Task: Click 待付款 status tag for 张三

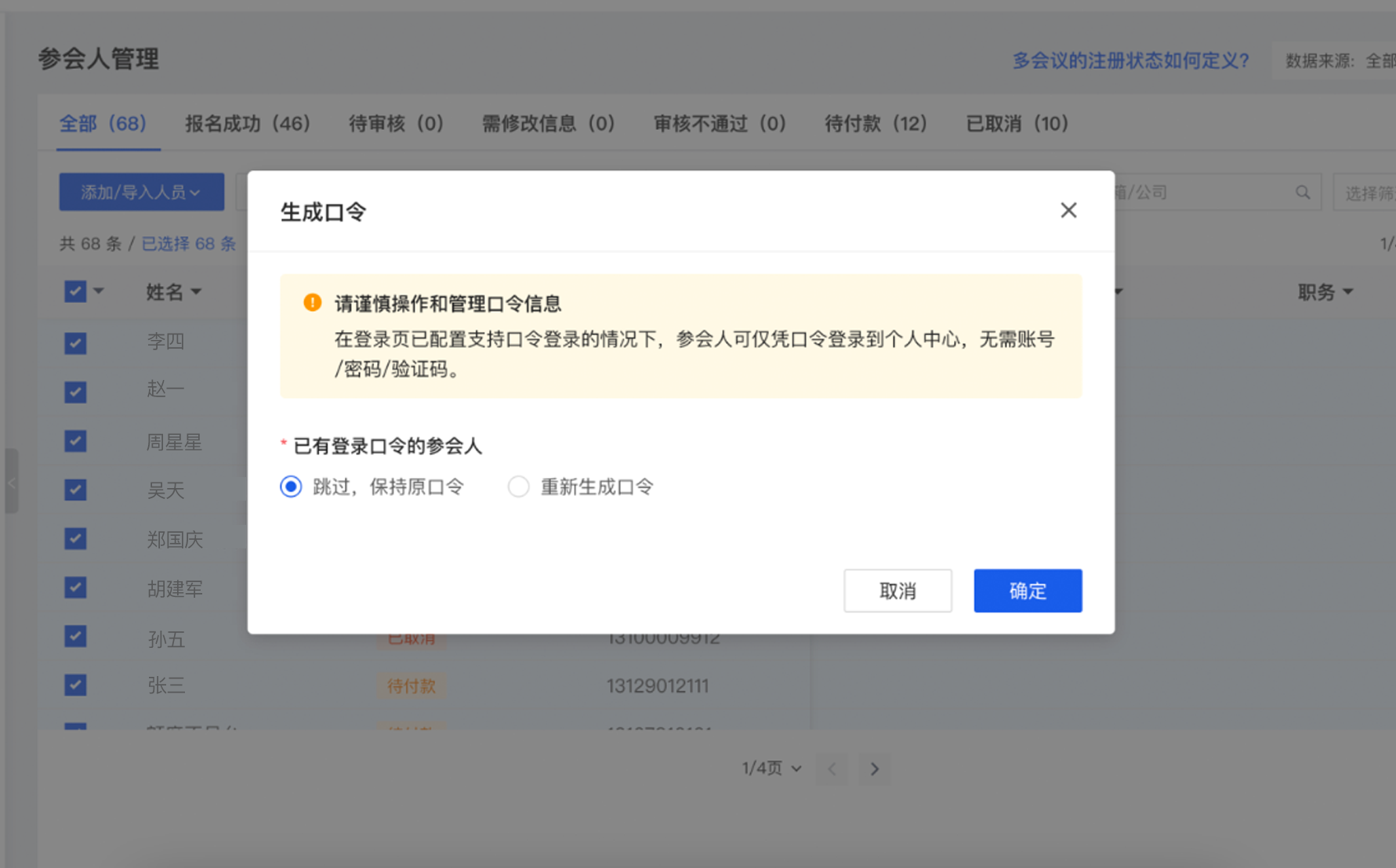Action: tap(411, 686)
